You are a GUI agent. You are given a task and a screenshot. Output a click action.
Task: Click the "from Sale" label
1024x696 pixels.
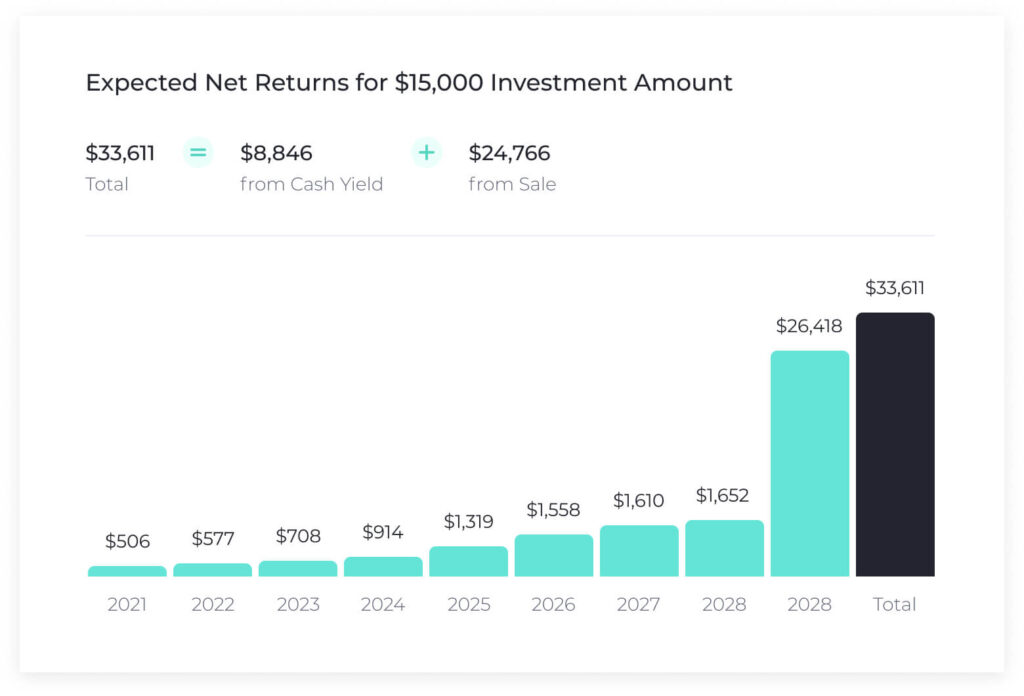click(512, 184)
